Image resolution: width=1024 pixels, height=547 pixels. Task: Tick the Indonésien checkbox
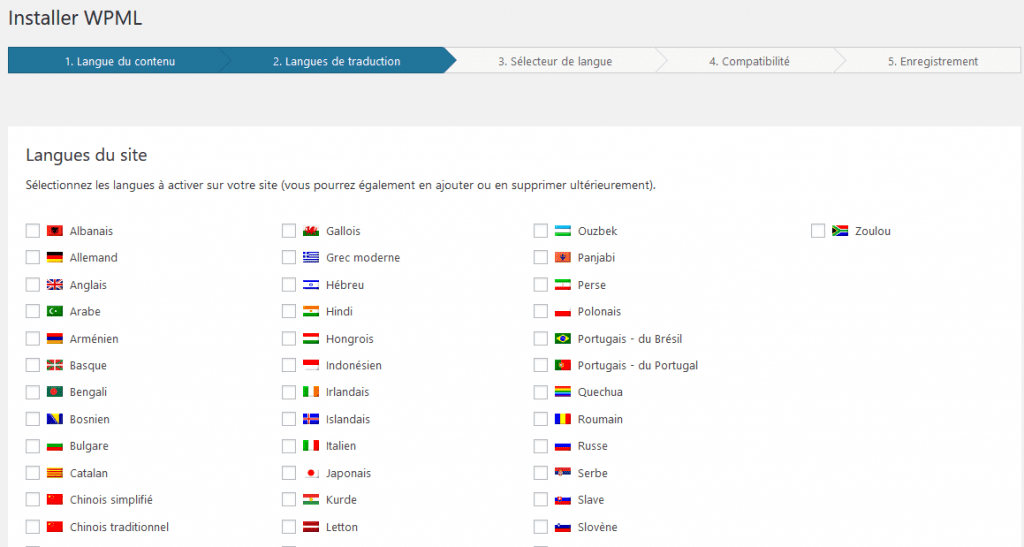(x=289, y=366)
